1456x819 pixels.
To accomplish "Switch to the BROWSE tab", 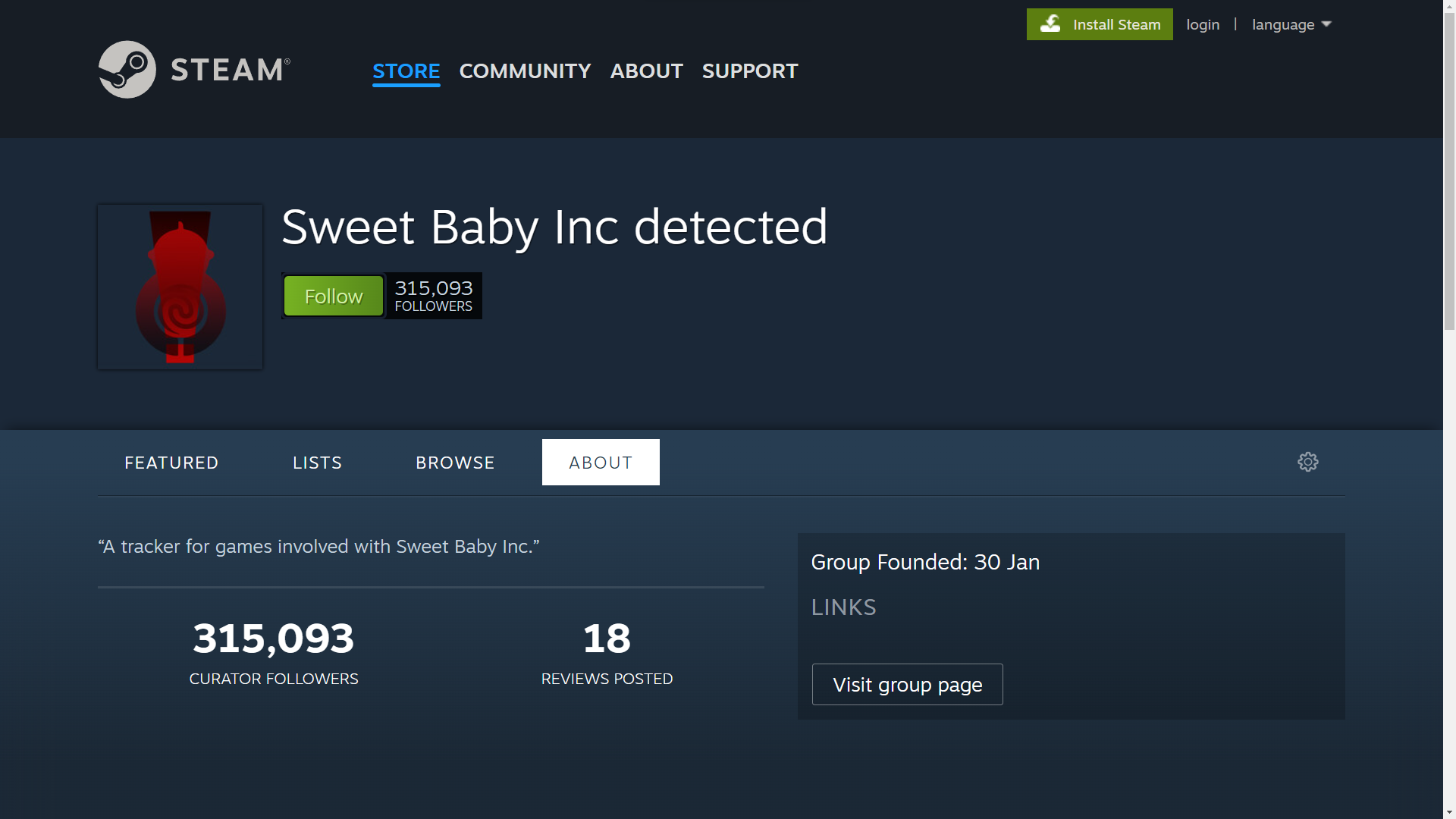I will coord(455,463).
